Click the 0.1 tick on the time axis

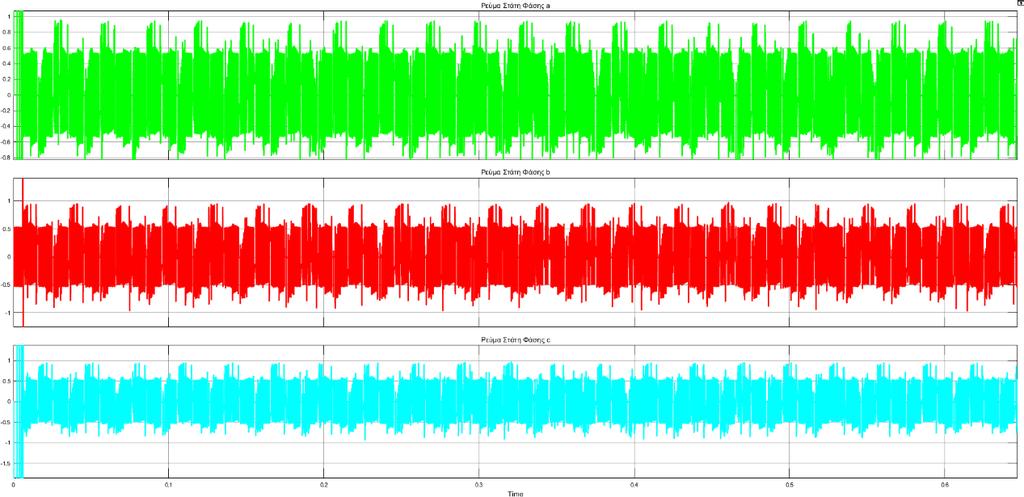point(168,486)
